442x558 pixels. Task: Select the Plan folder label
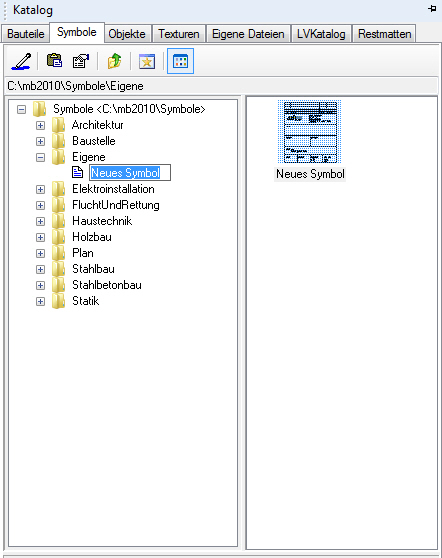tap(83, 253)
